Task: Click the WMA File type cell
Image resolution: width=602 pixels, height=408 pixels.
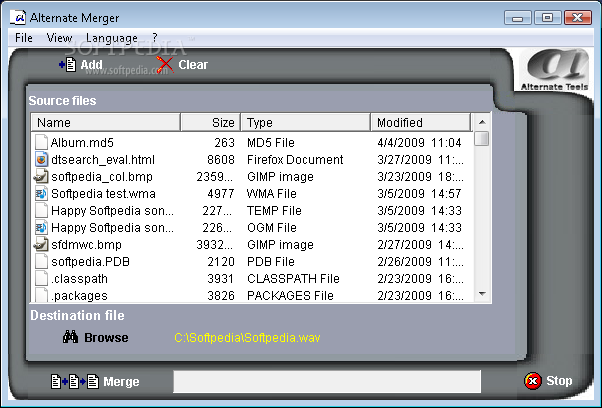Action: point(271,193)
